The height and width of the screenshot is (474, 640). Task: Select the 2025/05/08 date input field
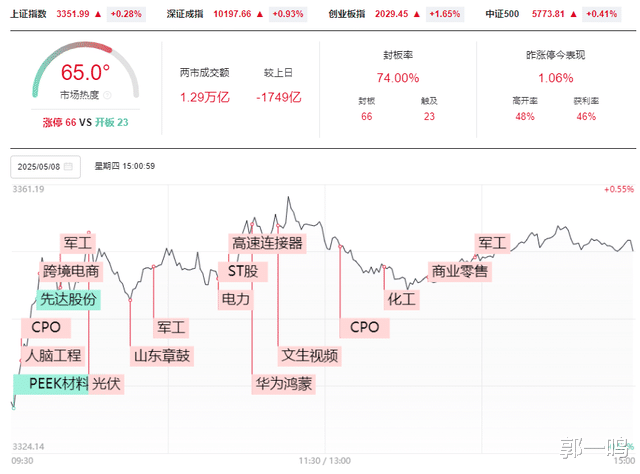pyautogui.click(x=45, y=167)
